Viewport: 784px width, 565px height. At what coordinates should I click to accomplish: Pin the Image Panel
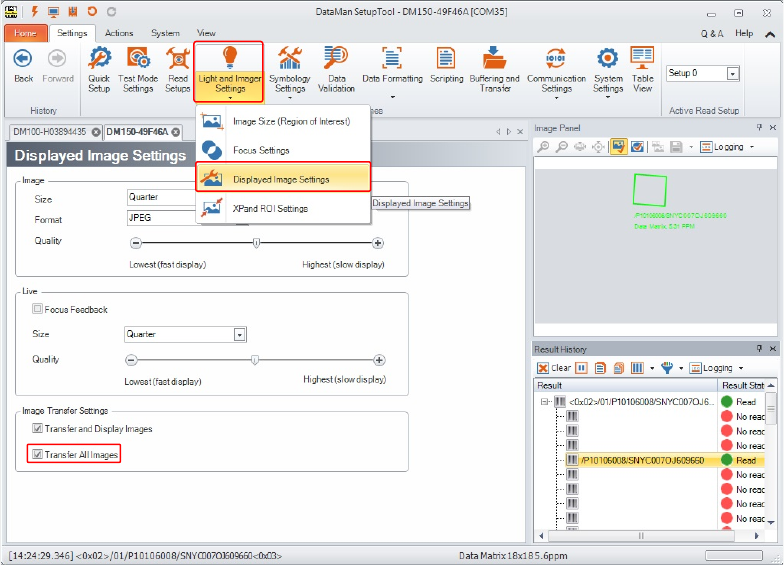(759, 128)
